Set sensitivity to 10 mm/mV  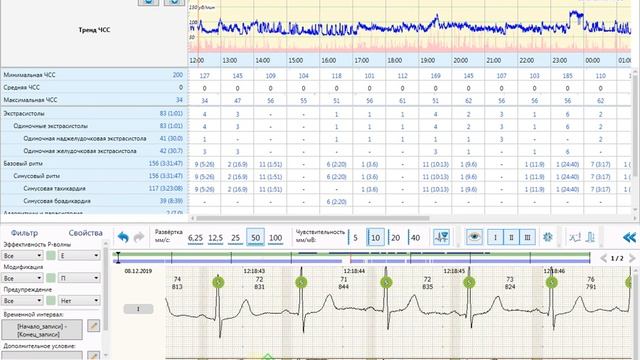[376, 238]
